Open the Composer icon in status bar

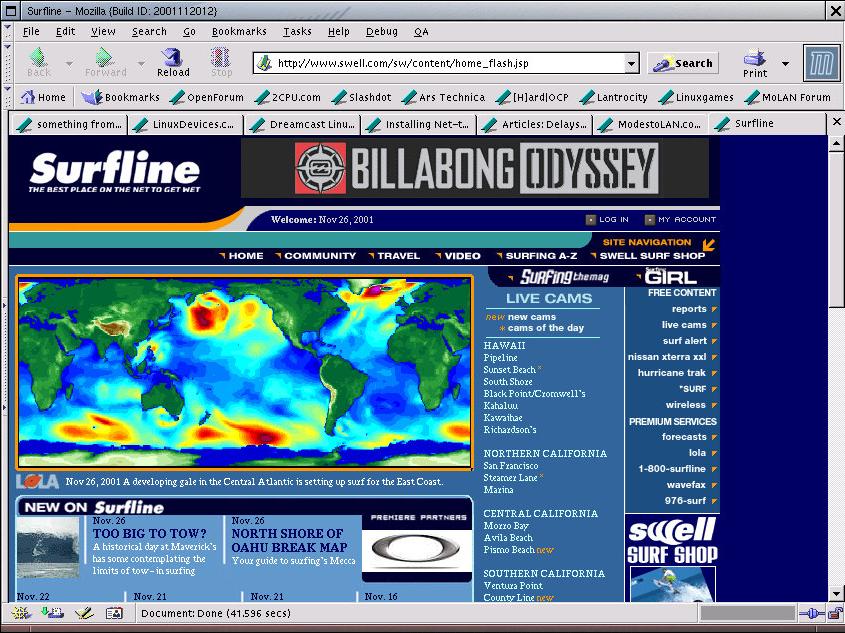(x=84, y=613)
